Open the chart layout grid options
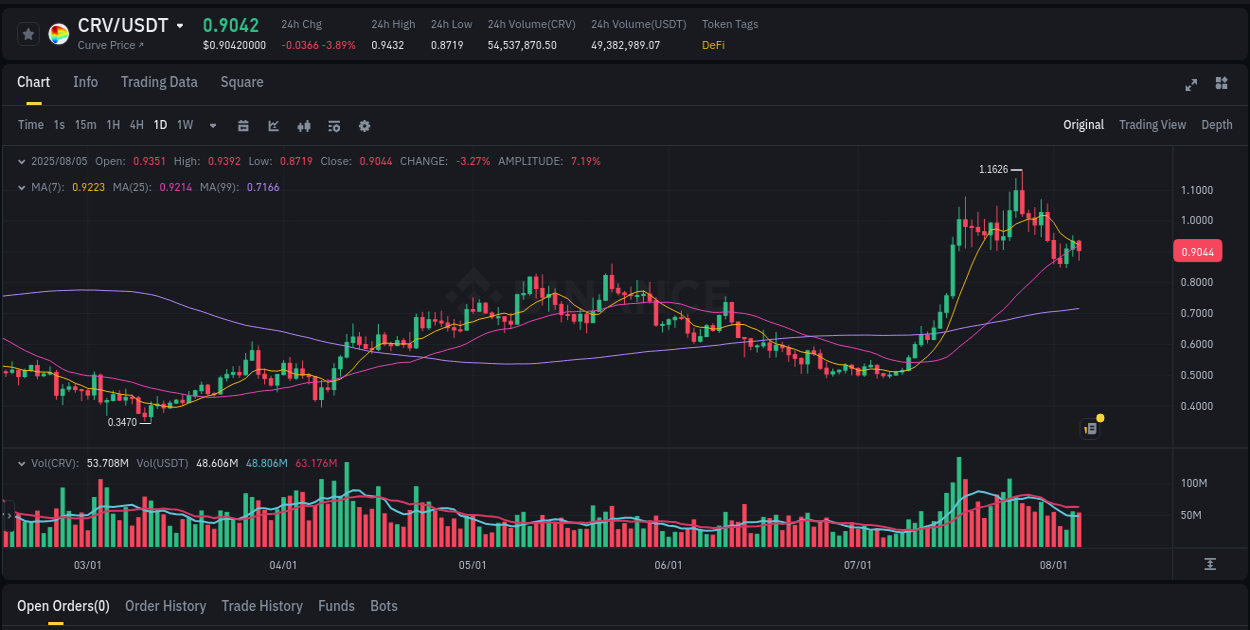Image resolution: width=1250 pixels, height=630 pixels. (x=1218, y=85)
